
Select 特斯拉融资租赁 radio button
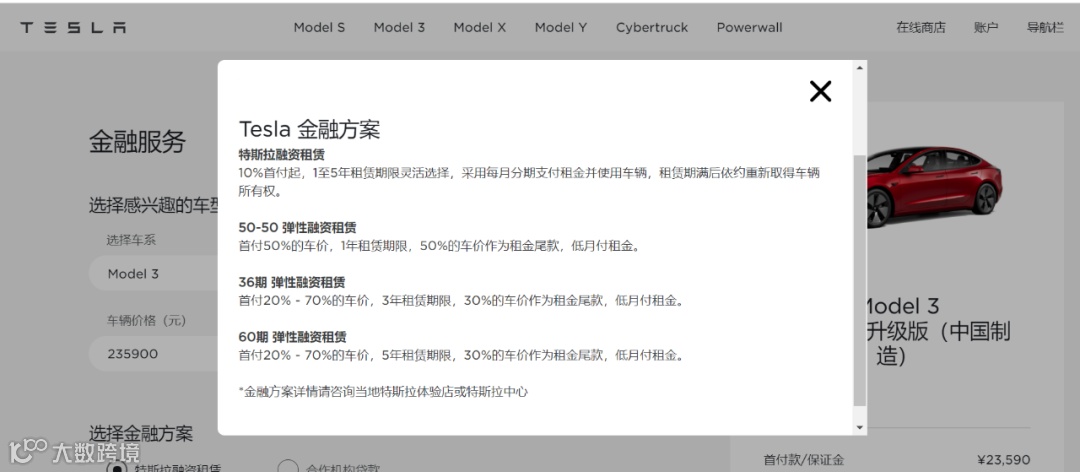pyautogui.click(x=117, y=469)
